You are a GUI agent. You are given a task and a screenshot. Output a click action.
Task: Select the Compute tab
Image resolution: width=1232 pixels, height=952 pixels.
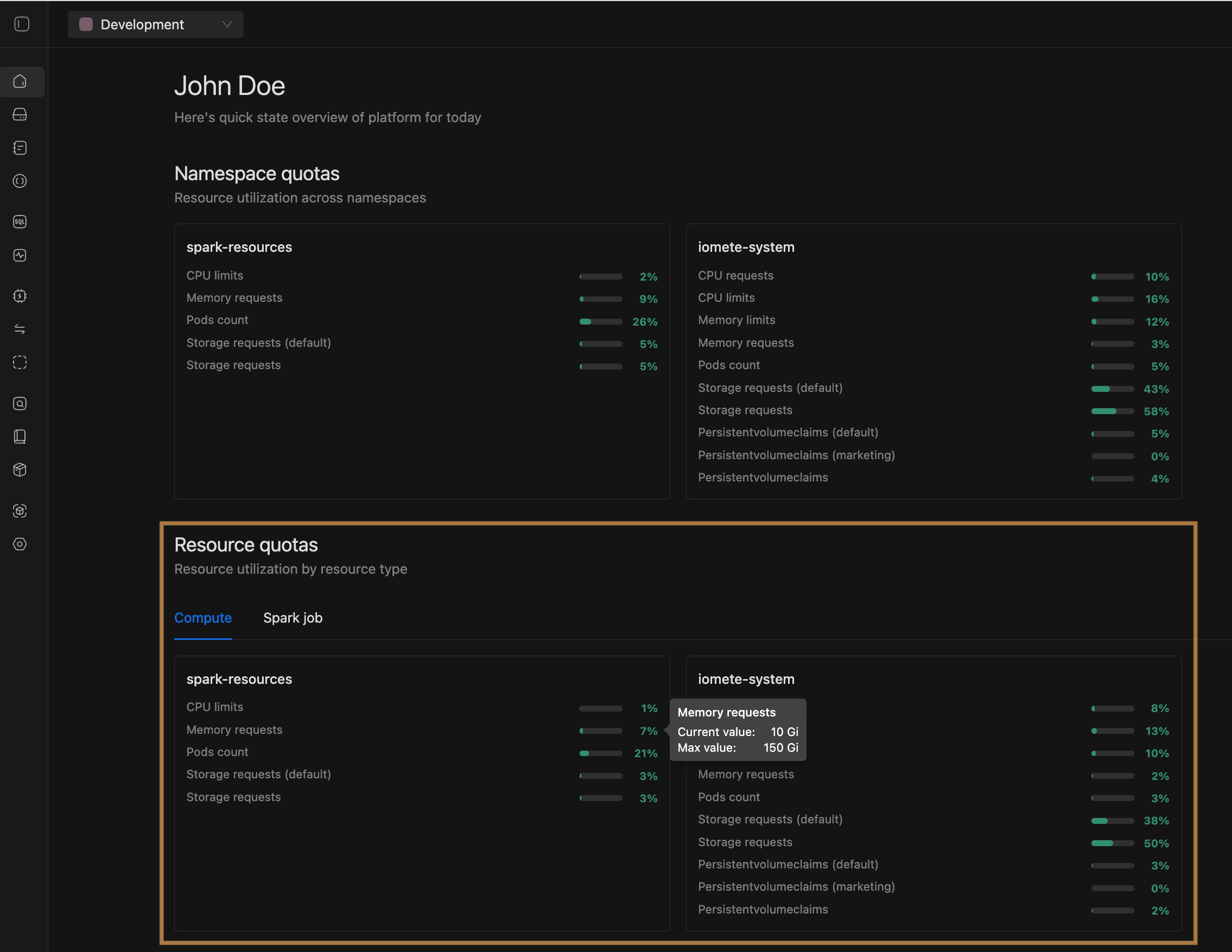pyautogui.click(x=202, y=618)
